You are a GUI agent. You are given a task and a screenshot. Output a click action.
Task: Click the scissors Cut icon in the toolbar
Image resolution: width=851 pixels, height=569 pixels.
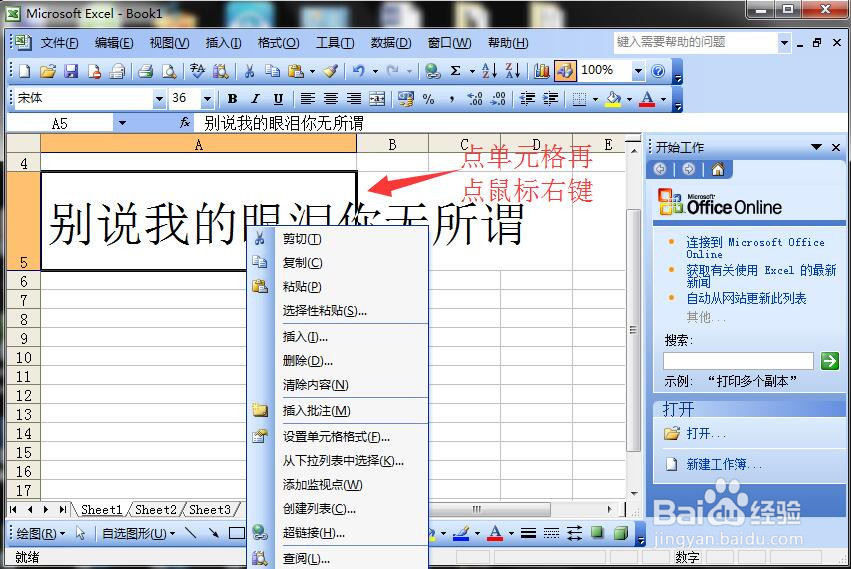[x=249, y=71]
